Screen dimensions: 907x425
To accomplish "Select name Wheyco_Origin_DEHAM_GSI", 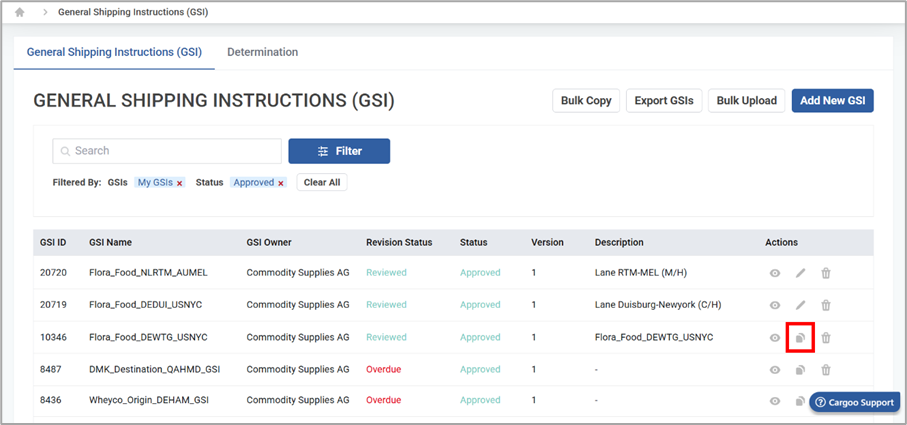I will (x=149, y=400).
